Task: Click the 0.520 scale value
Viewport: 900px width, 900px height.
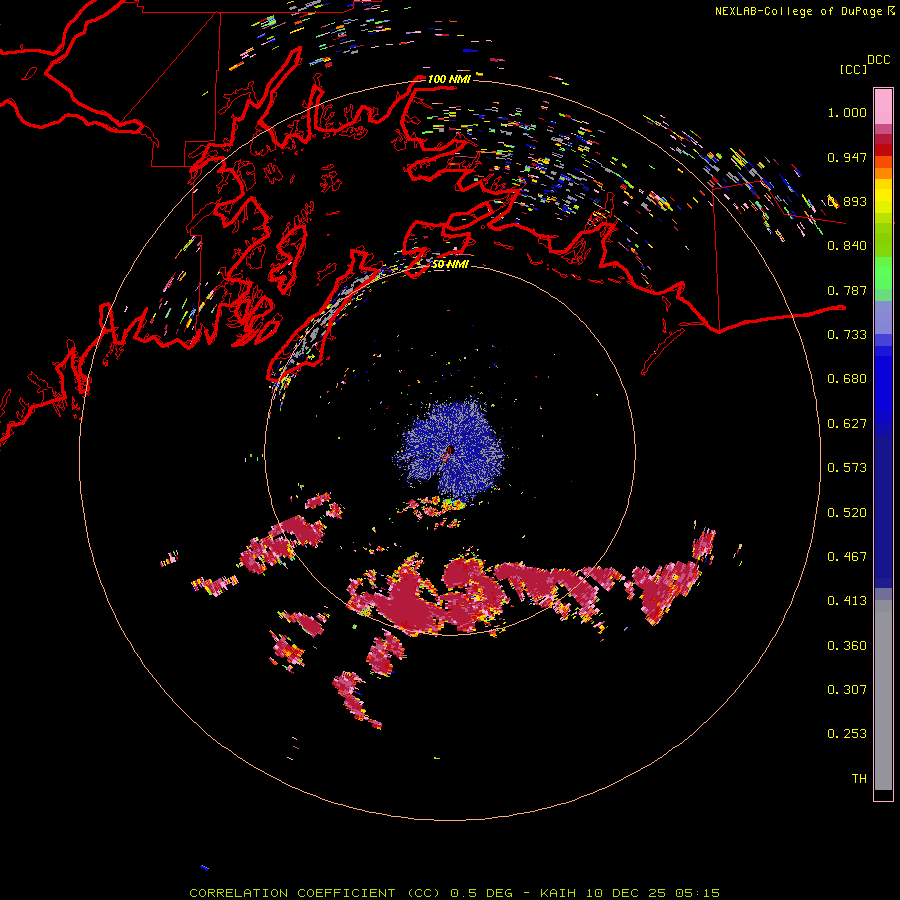Action: (x=847, y=513)
